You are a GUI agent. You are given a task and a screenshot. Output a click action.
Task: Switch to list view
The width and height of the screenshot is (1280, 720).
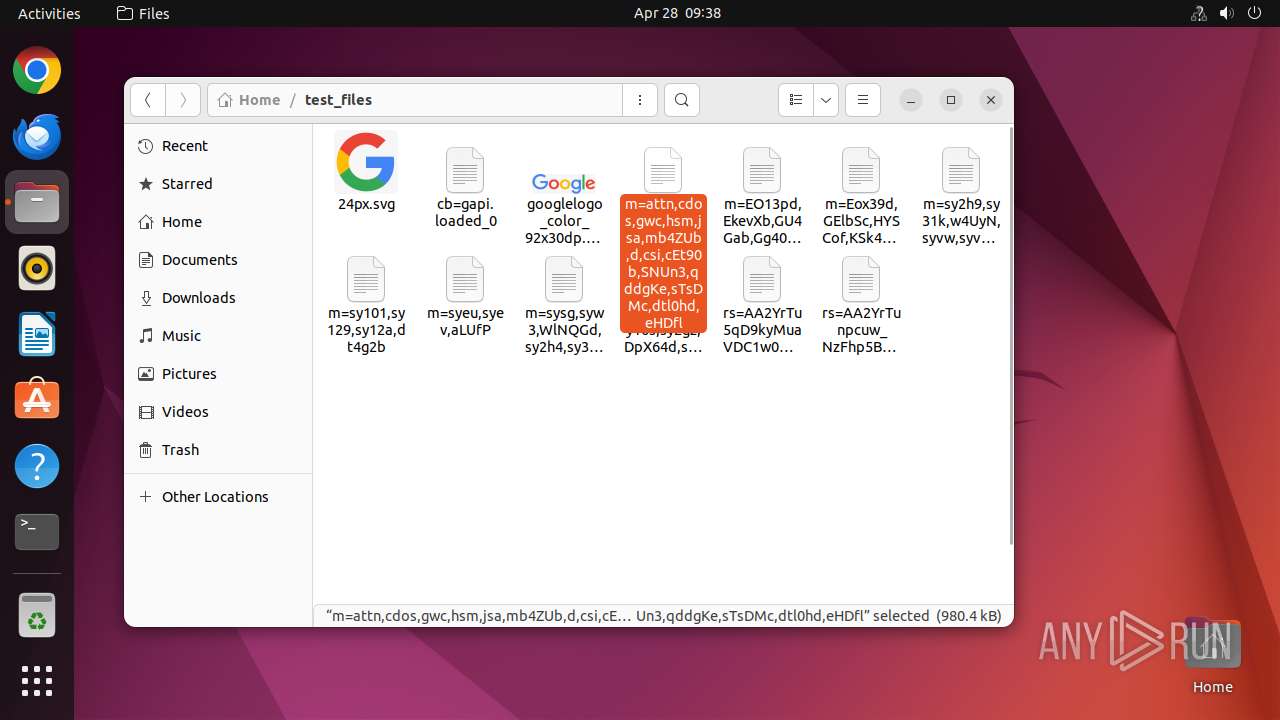point(796,100)
